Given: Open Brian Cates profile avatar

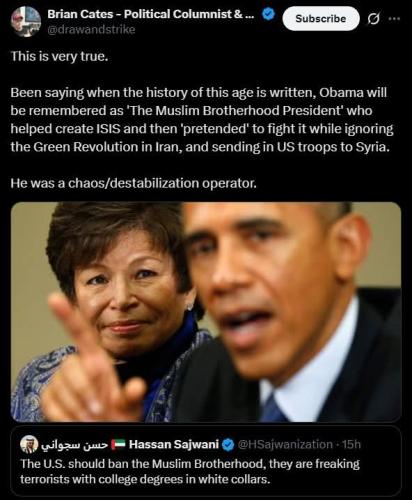Looking at the screenshot, I should (x=26, y=21).
